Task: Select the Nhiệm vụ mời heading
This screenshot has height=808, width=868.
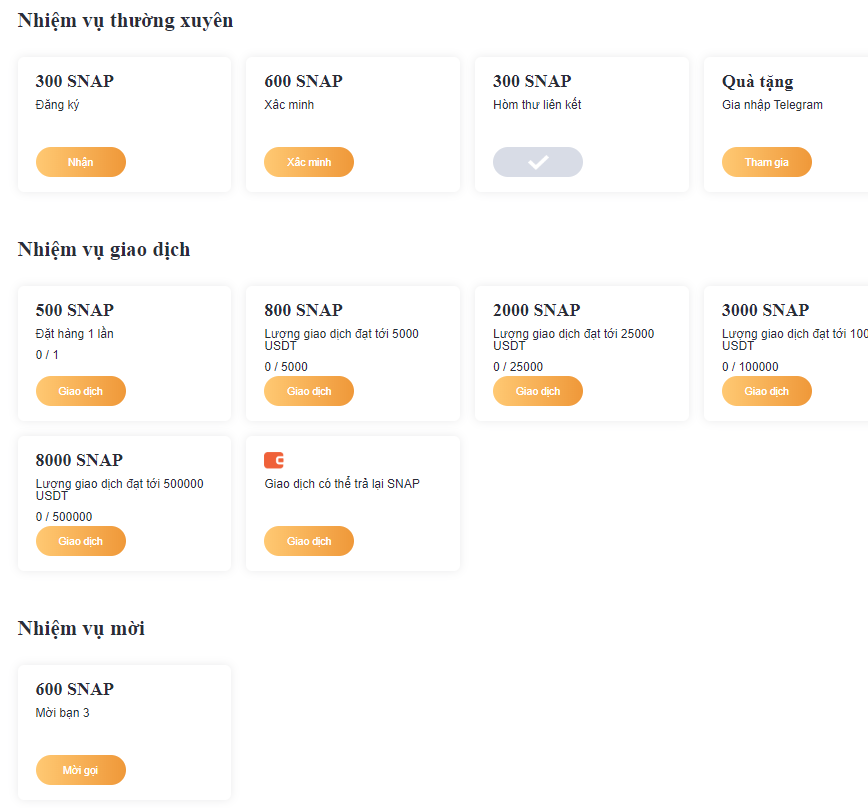Action: [x=81, y=628]
